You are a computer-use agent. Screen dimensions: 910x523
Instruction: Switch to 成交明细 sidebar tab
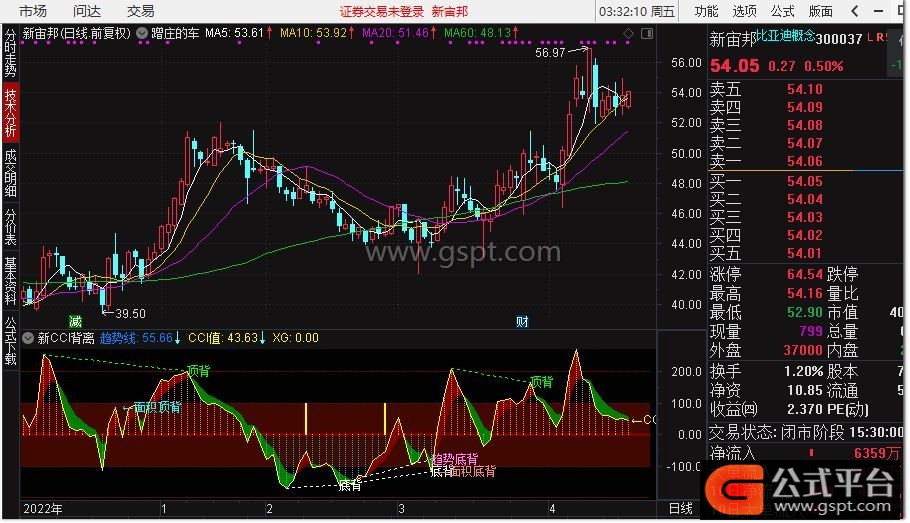[10, 173]
